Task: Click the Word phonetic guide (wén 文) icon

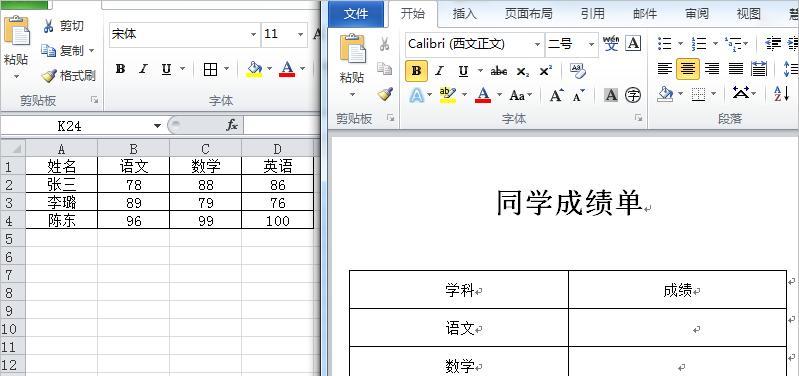Action: tap(611, 43)
